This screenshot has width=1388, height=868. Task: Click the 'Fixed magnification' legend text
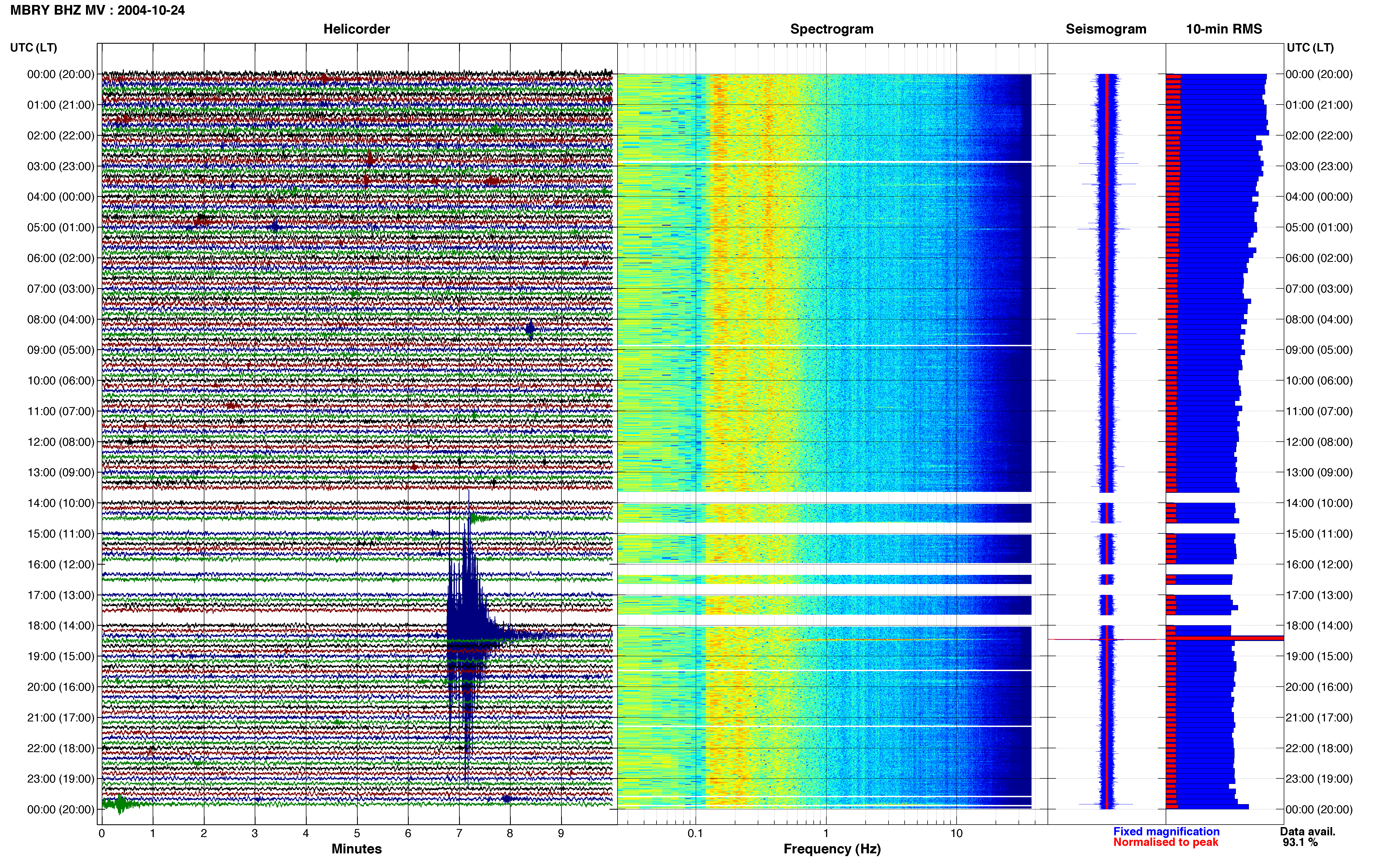pos(1166,831)
